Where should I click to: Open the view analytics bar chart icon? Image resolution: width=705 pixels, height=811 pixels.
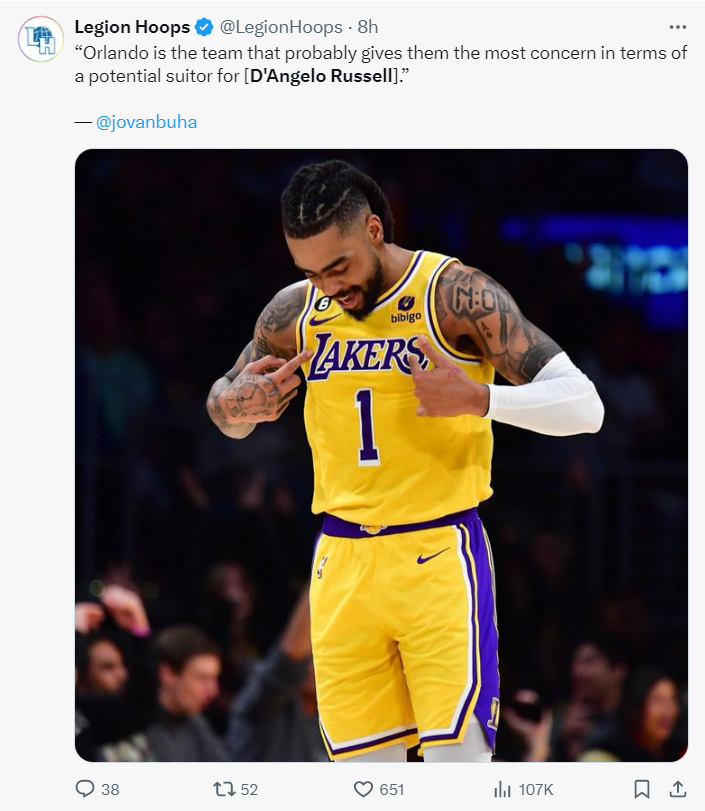(502, 789)
